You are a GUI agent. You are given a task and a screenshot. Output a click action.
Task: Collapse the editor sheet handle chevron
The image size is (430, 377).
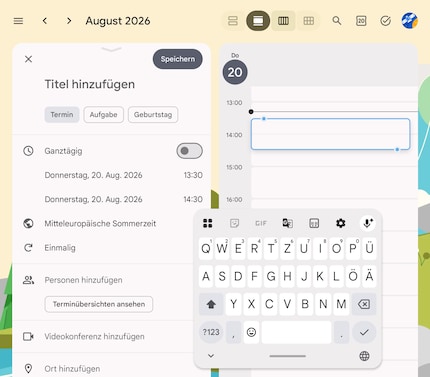pos(111,50)
